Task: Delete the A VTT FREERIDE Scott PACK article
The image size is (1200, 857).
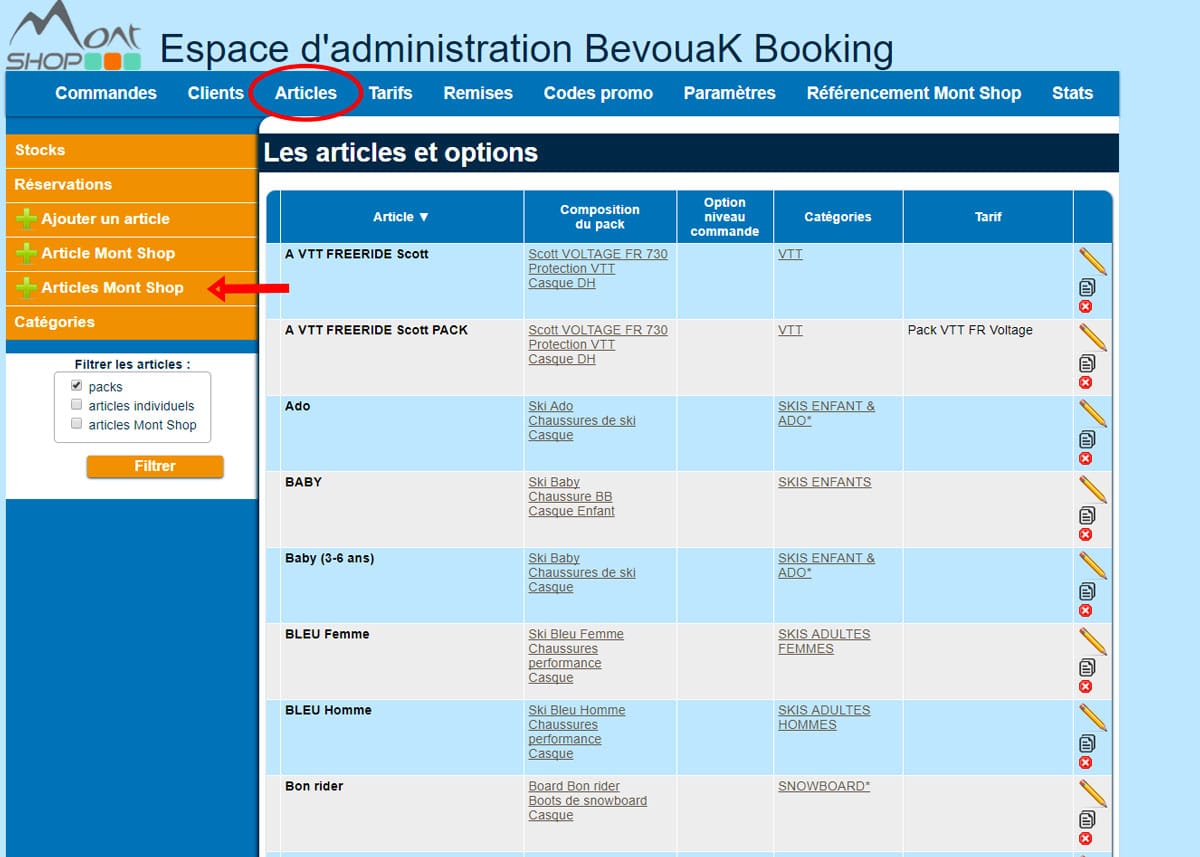Action: (x=1085, y=382)
